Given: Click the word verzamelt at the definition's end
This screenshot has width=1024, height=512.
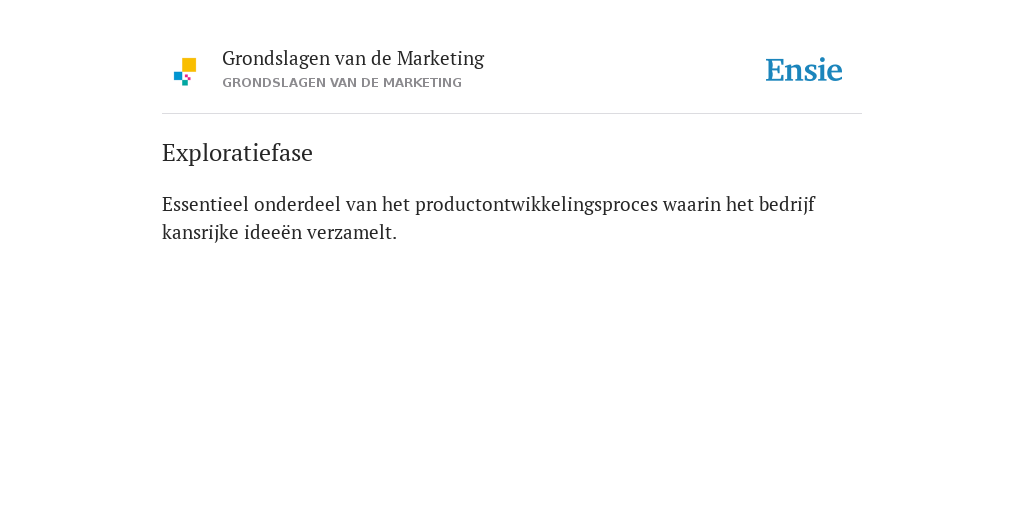Looking at the screenshot, I should (351, 232).
